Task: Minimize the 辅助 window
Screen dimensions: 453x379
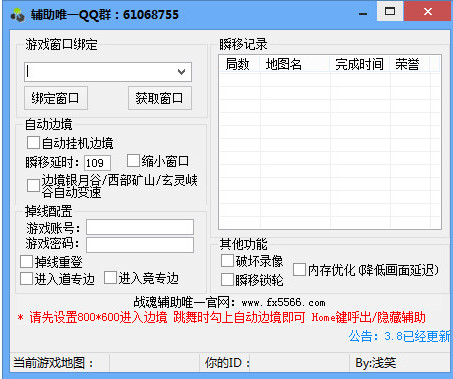Action: (x=363, y=13)
